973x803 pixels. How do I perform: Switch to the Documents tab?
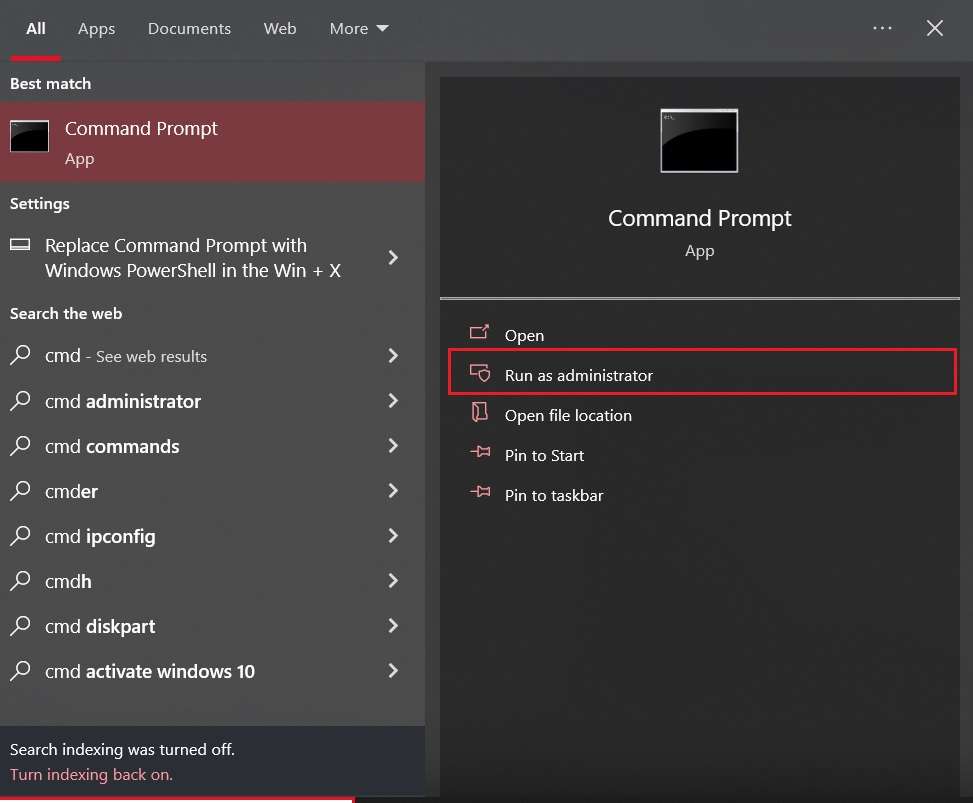click(189, 29)
